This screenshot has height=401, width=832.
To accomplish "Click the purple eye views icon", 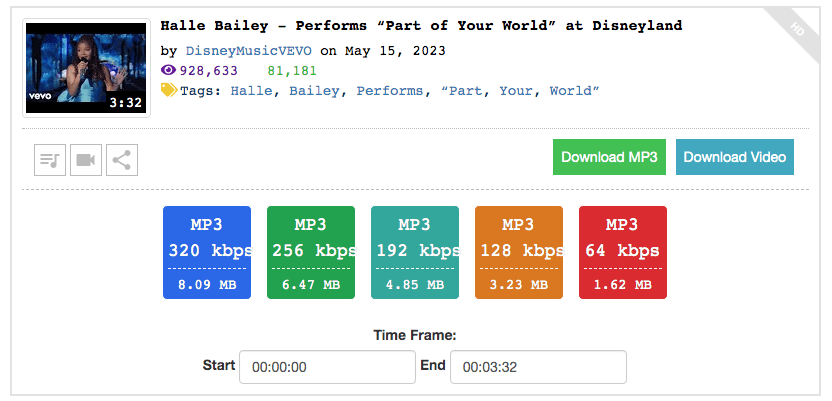I will pos(168,70).
